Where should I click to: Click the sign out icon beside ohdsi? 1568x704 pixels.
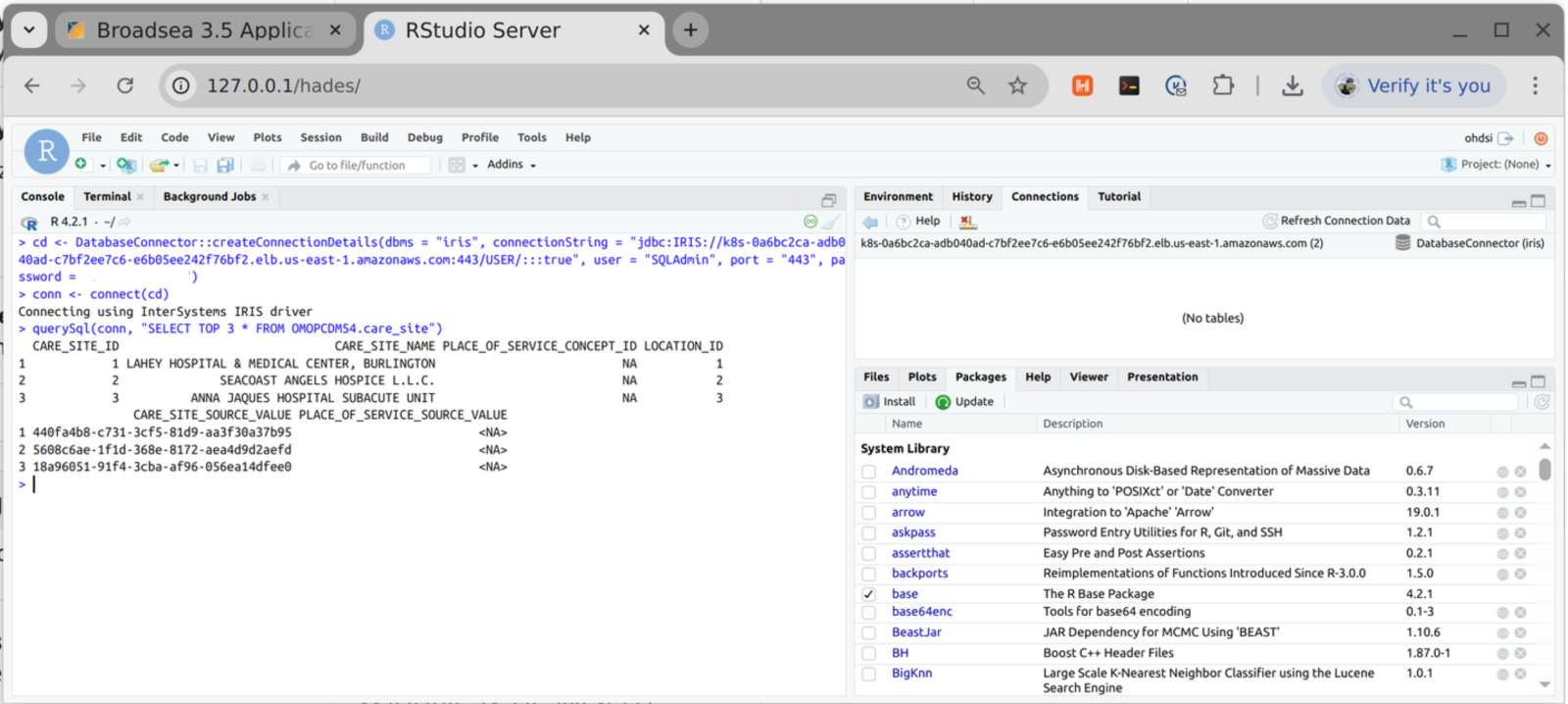coord(1506,138)
